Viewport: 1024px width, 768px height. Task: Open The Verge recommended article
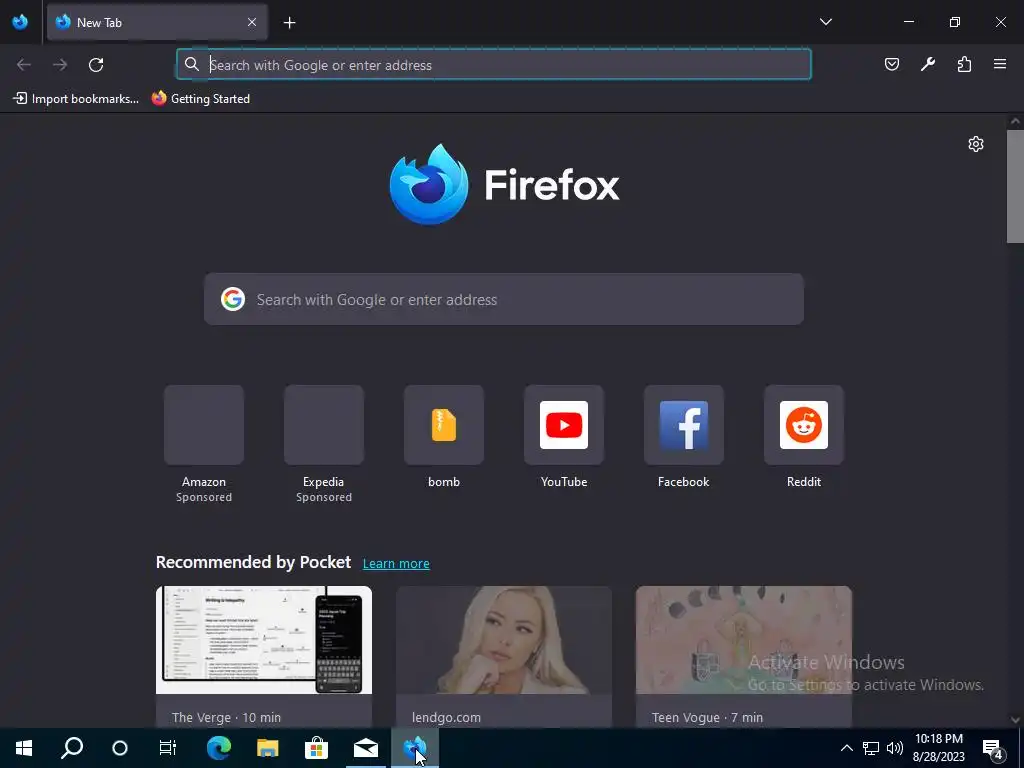coord(264,657)
